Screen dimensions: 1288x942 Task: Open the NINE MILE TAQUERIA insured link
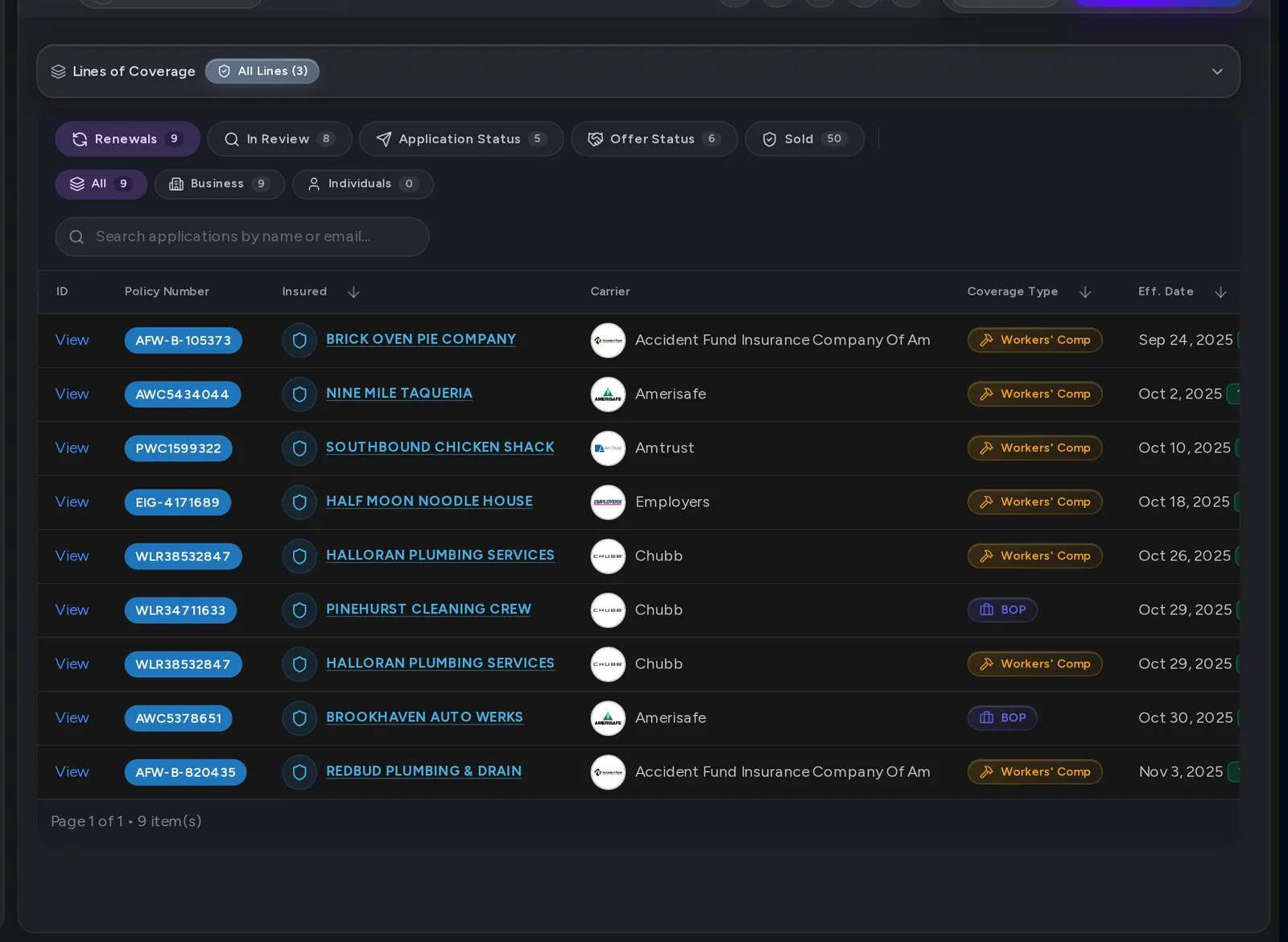399,394
